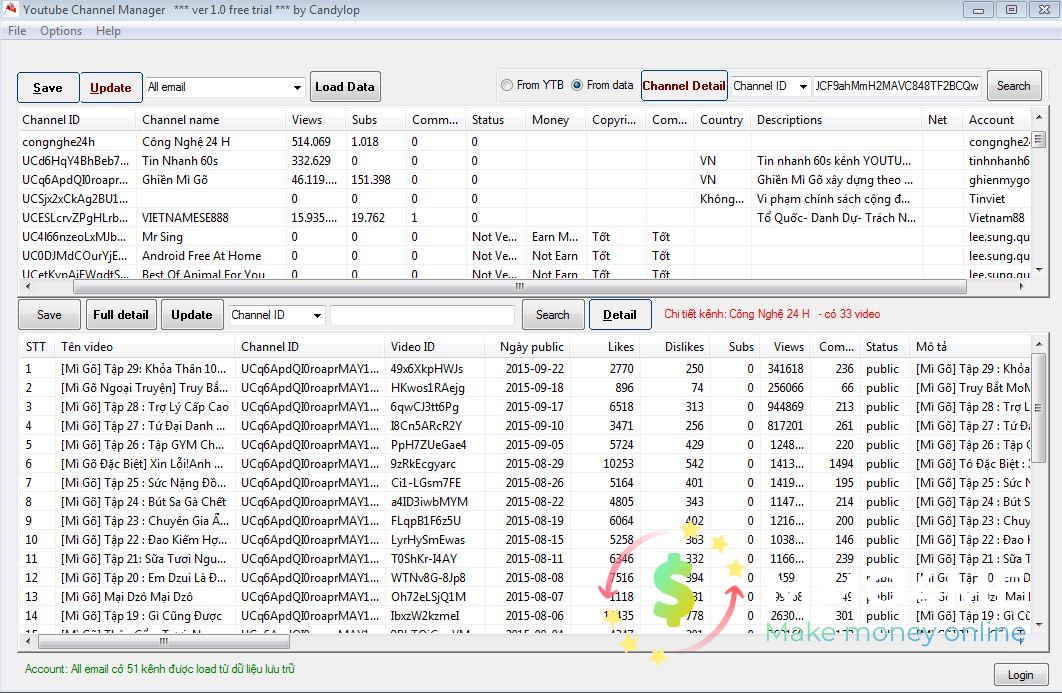This screenshot has width=1062, height=693.
Task: Click Update button right of Full detail
Action: [x=192, y=315]
